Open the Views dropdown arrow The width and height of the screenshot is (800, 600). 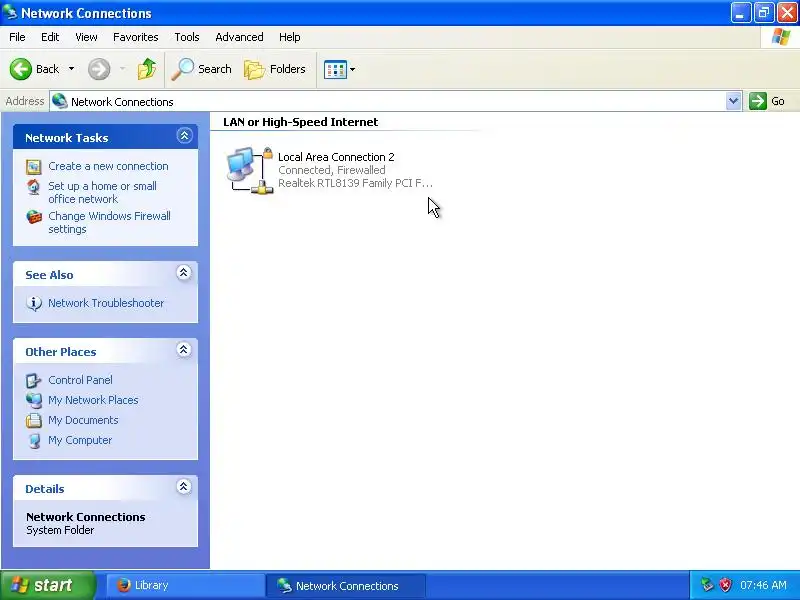pyautogui.click(x=352, y=69)
